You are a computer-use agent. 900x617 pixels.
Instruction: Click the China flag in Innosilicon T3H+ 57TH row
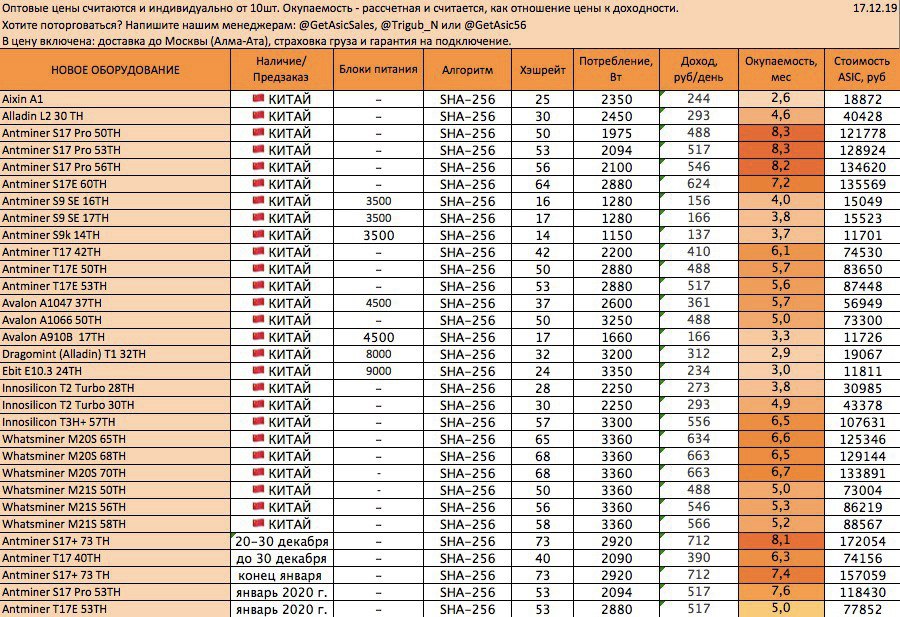258,421
